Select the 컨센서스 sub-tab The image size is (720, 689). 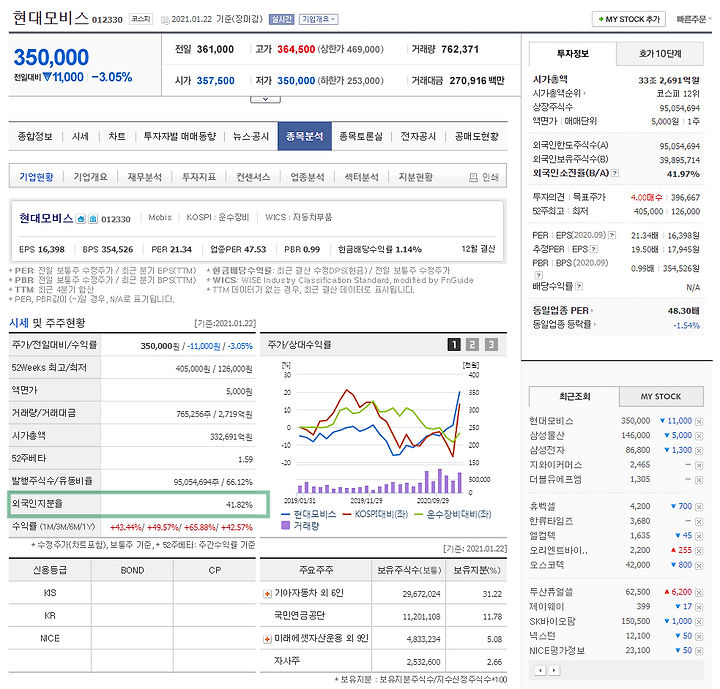(253, 177)
